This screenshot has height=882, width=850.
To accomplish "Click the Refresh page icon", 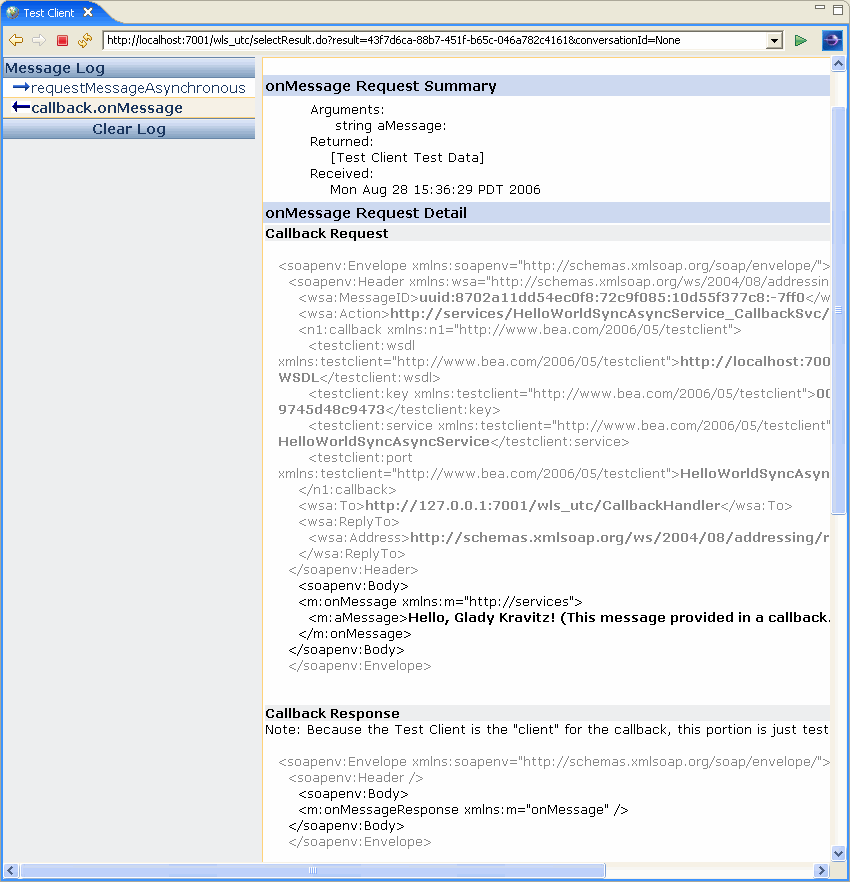I will click(85, 40).
